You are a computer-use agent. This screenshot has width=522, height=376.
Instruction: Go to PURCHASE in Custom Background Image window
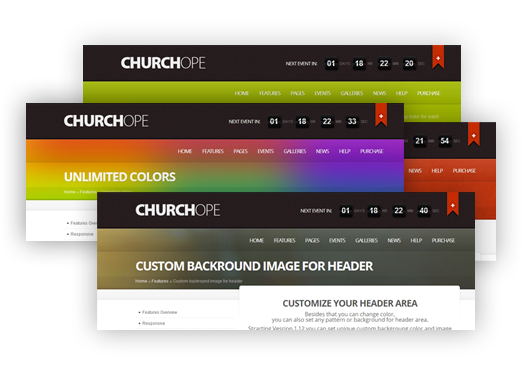443,241
